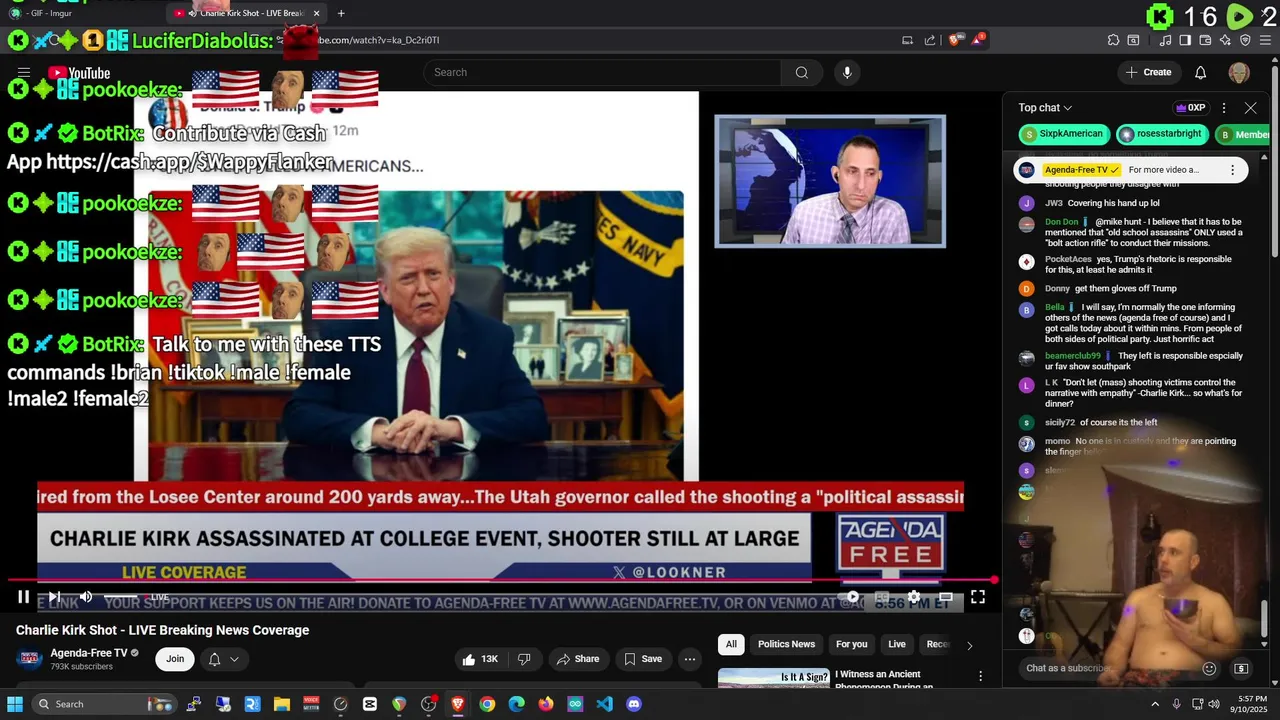Close the Charlie Kirk Shot tab
This screenshot has width=1280, height=720.
tap(316, 13)
